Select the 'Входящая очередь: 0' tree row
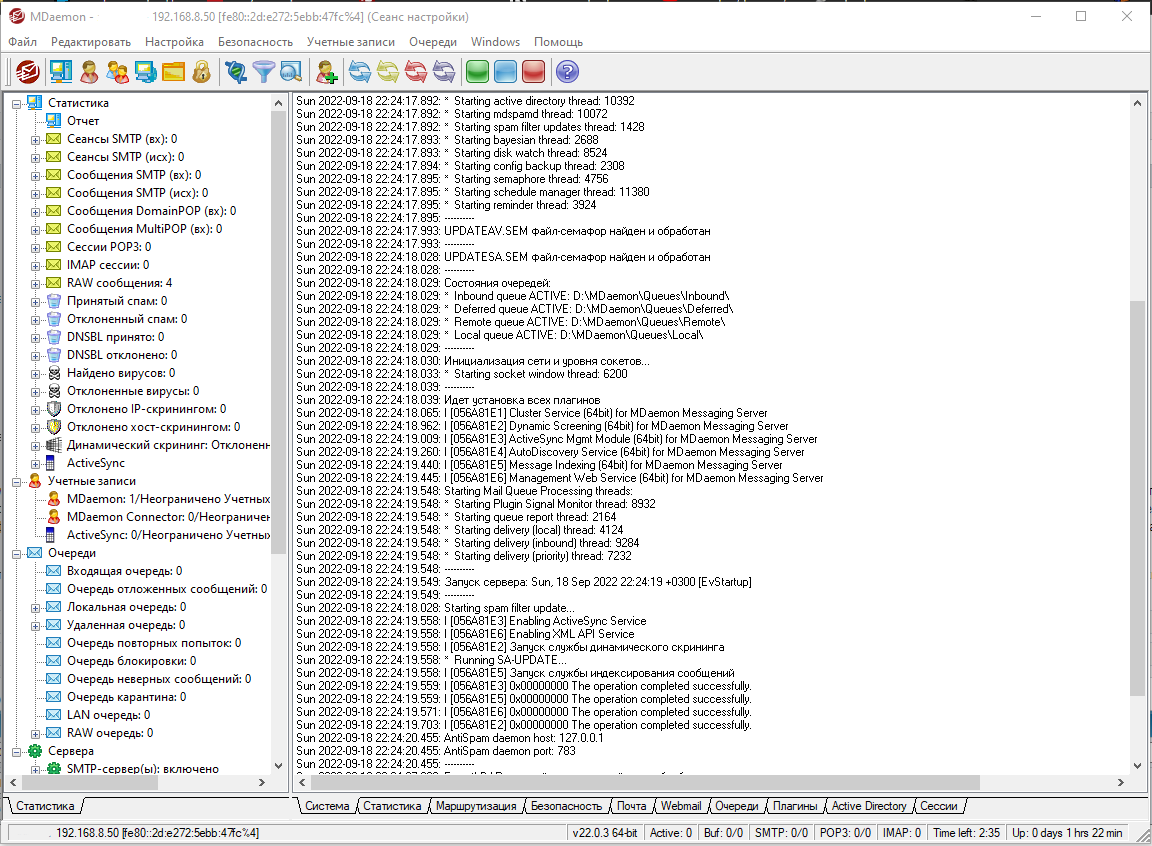 point(124,571)
